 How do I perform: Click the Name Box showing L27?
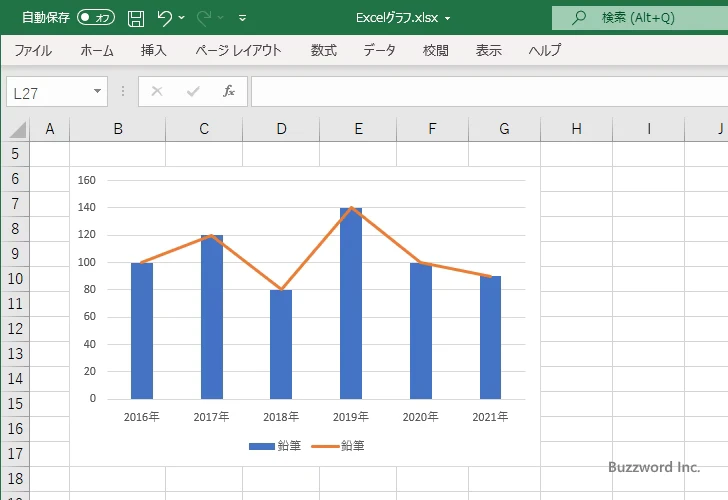(49, 92)
